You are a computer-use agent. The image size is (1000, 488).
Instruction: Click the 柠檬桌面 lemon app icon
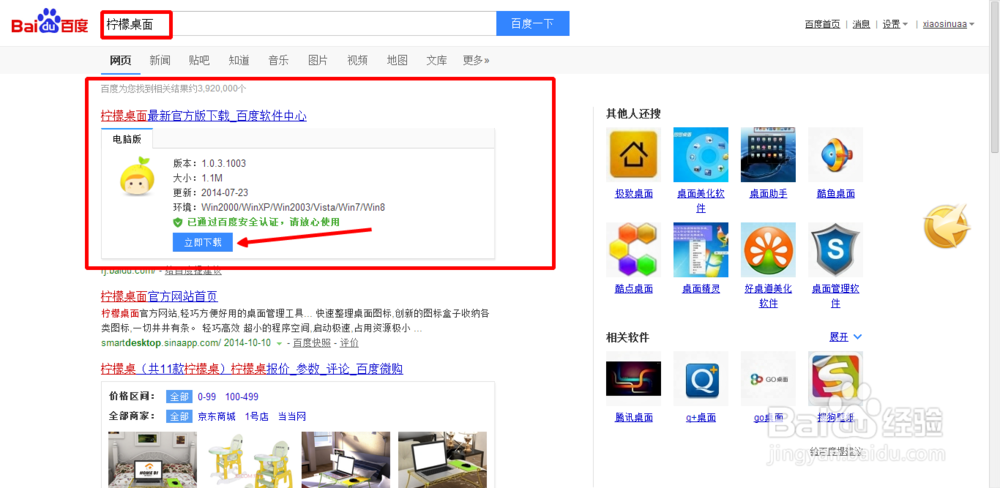136,177
